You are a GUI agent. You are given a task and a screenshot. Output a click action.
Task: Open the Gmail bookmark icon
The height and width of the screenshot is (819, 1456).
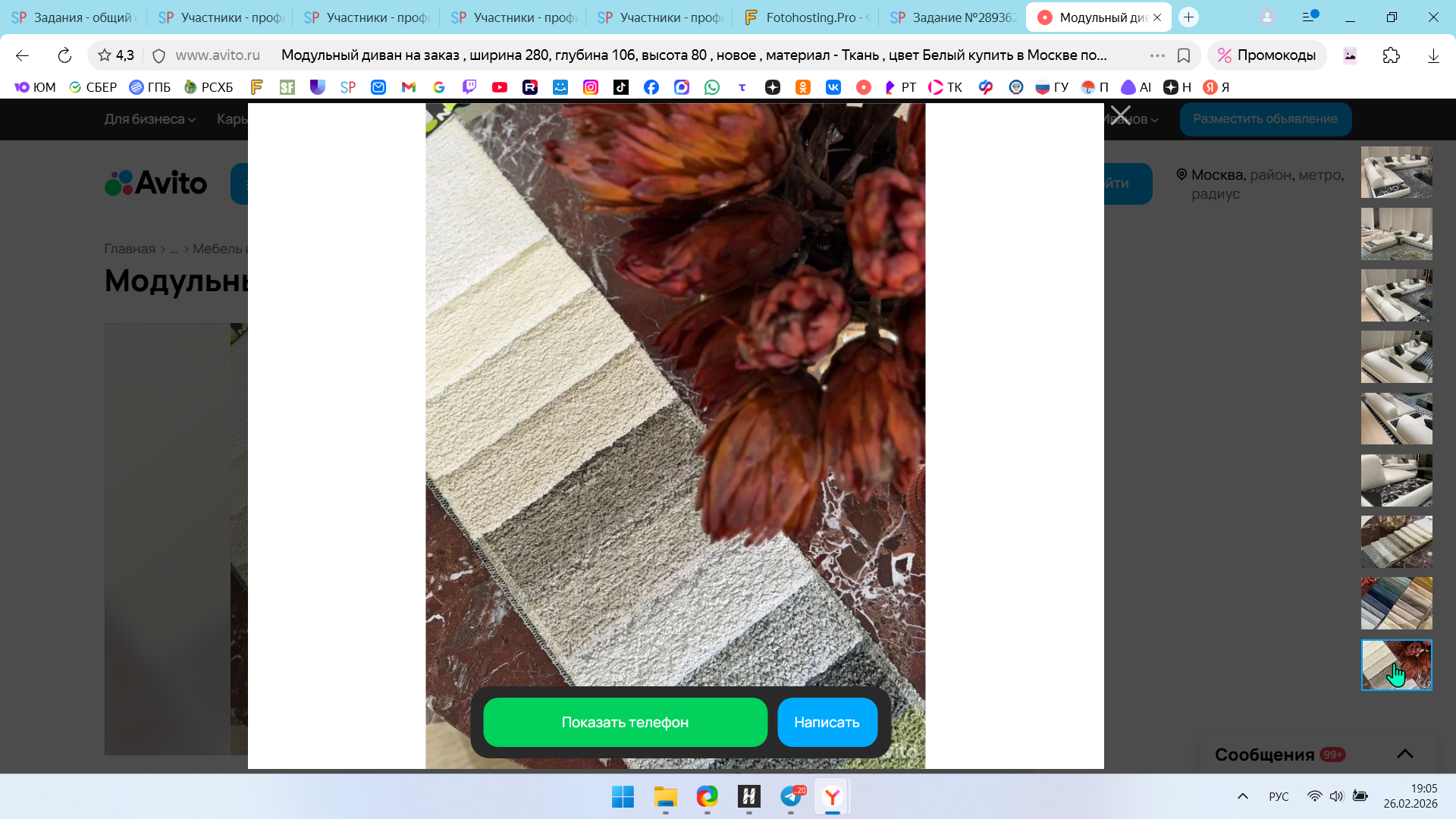click(409, 87)
